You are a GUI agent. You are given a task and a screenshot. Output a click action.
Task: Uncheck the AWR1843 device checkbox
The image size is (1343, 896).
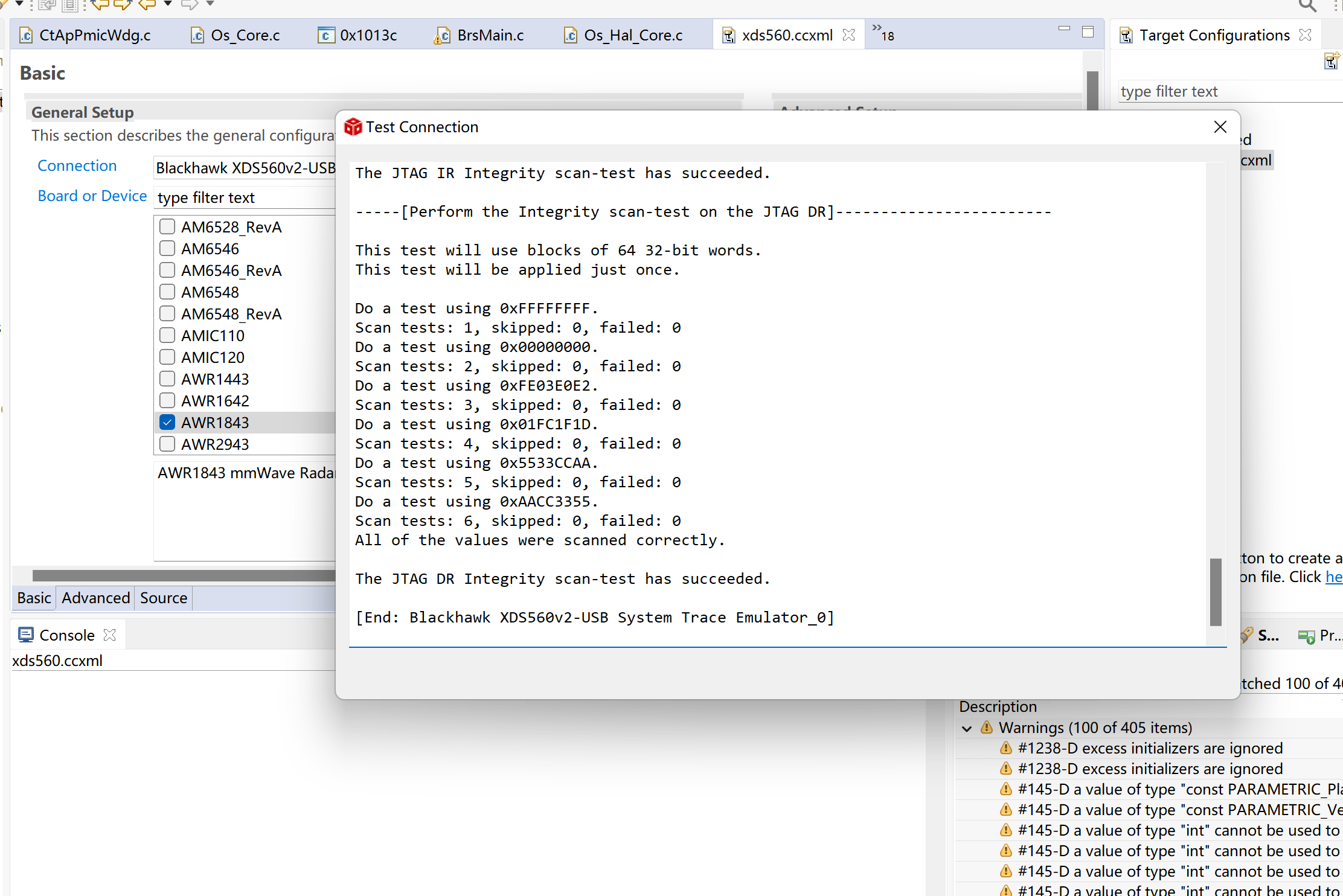click(167, 421)
